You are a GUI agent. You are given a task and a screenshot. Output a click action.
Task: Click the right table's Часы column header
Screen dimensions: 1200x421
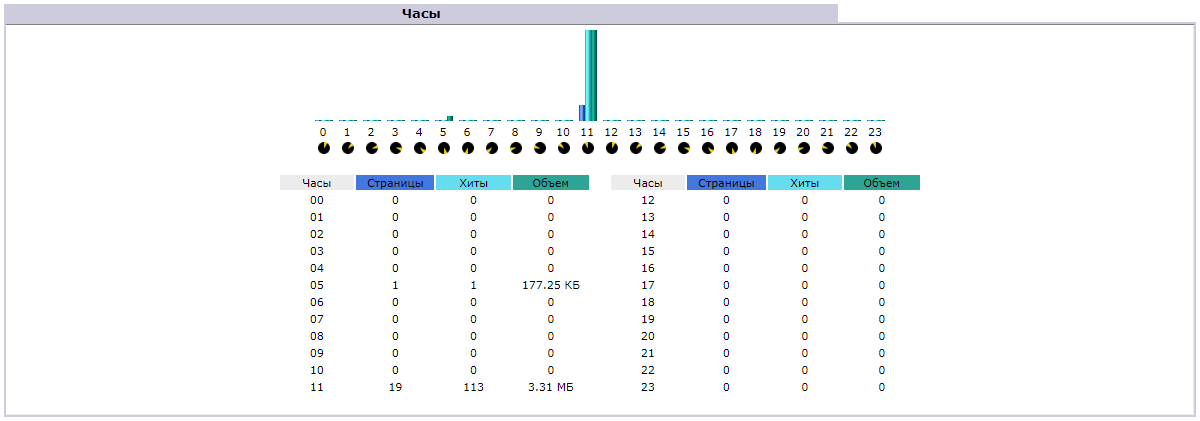click(647, 183)
